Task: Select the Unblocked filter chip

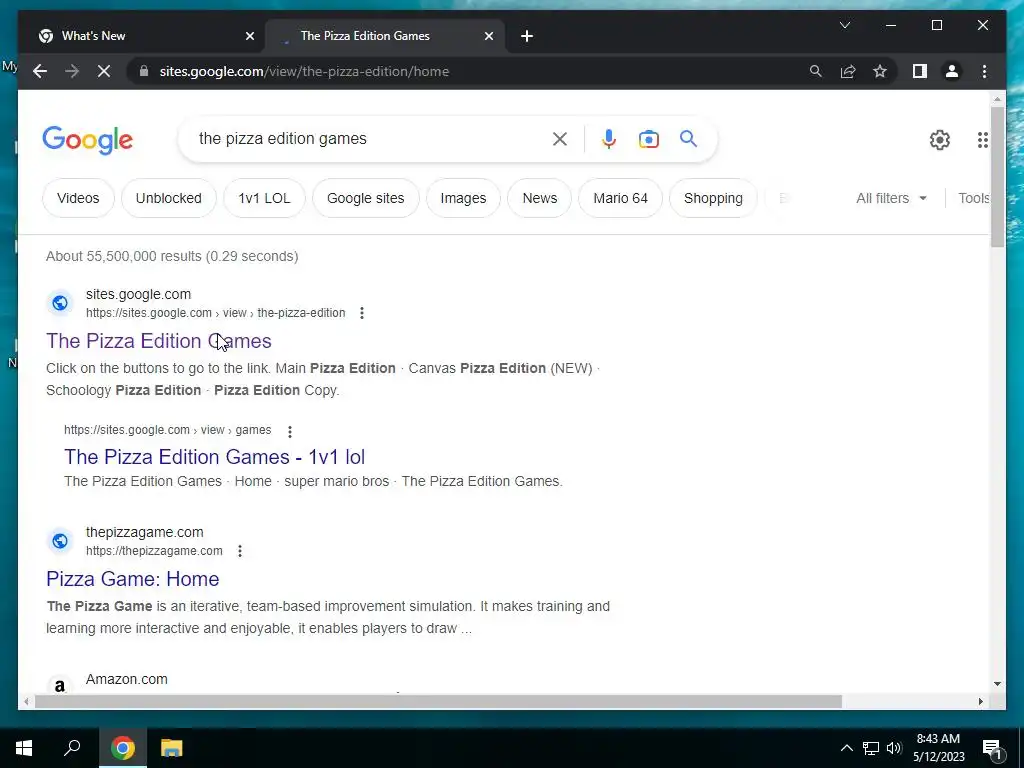Action: pyautogui.click(x=168, y=198)
